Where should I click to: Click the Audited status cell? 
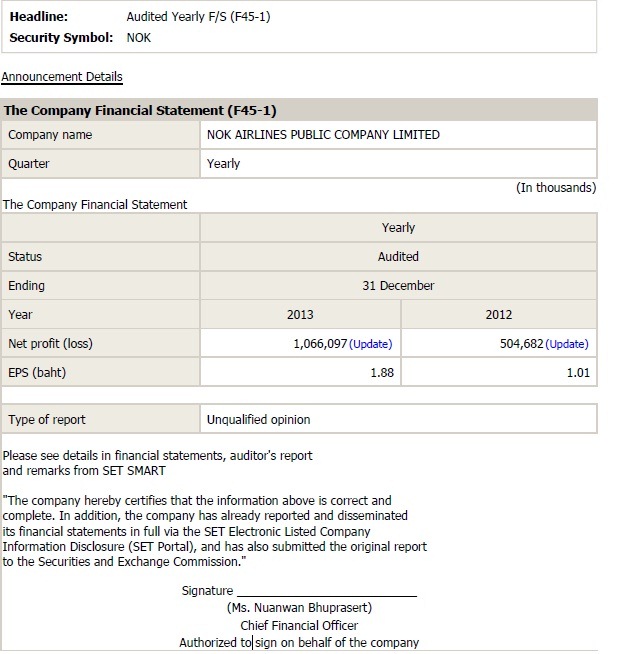click(398, 257)
